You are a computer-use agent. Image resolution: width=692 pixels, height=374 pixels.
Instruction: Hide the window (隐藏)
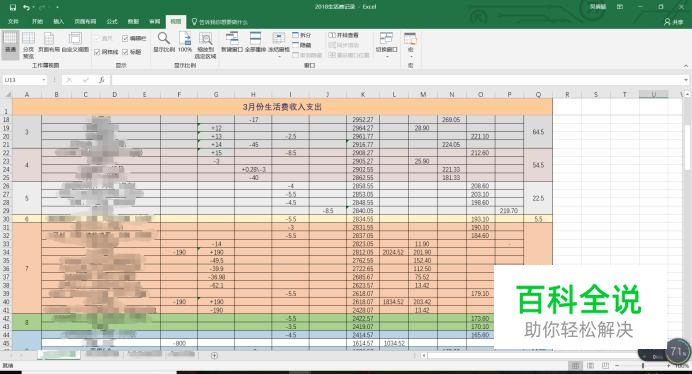click(302, 45)
